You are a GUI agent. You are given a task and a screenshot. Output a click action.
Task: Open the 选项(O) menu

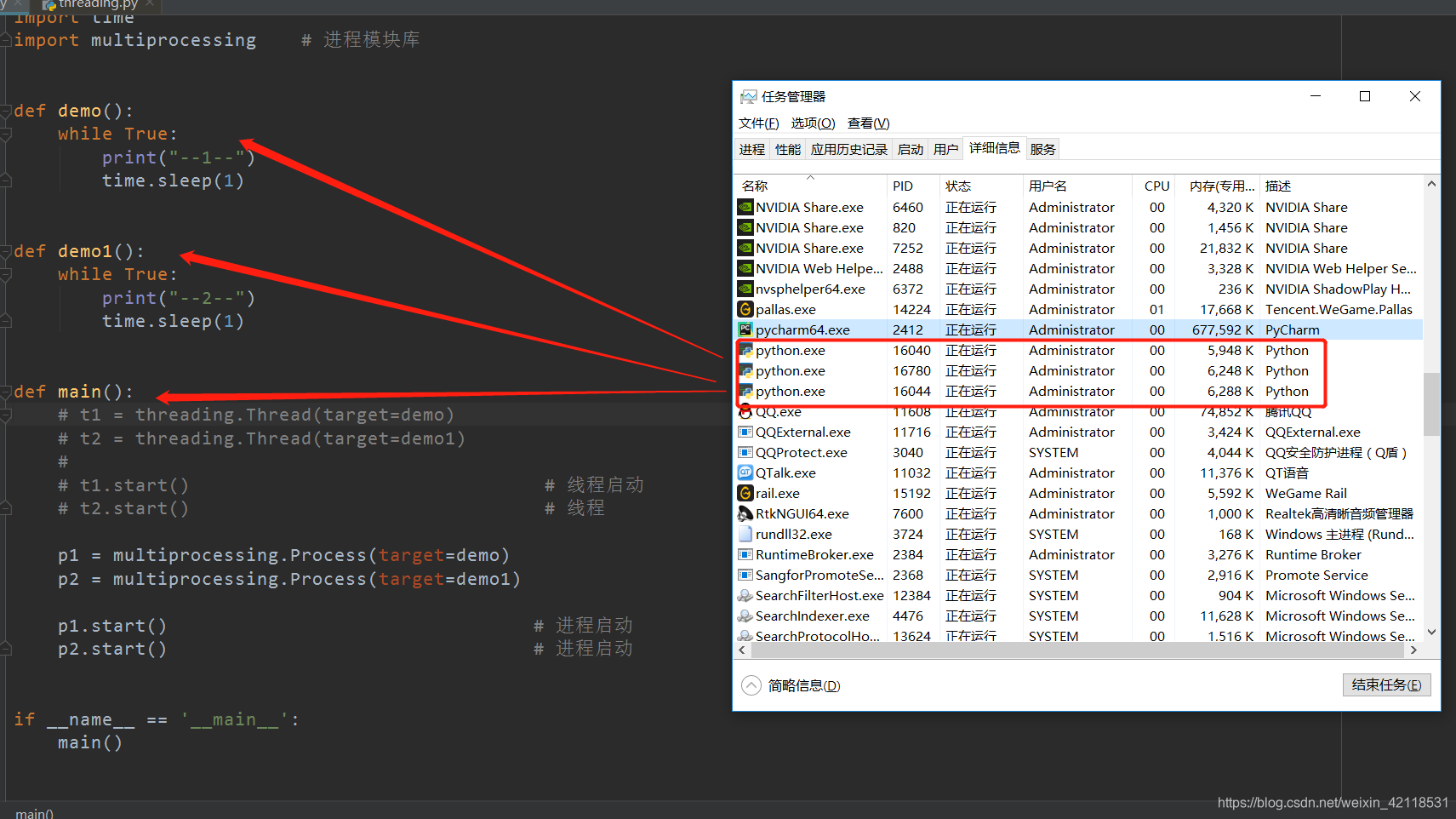tap(813, 123)
